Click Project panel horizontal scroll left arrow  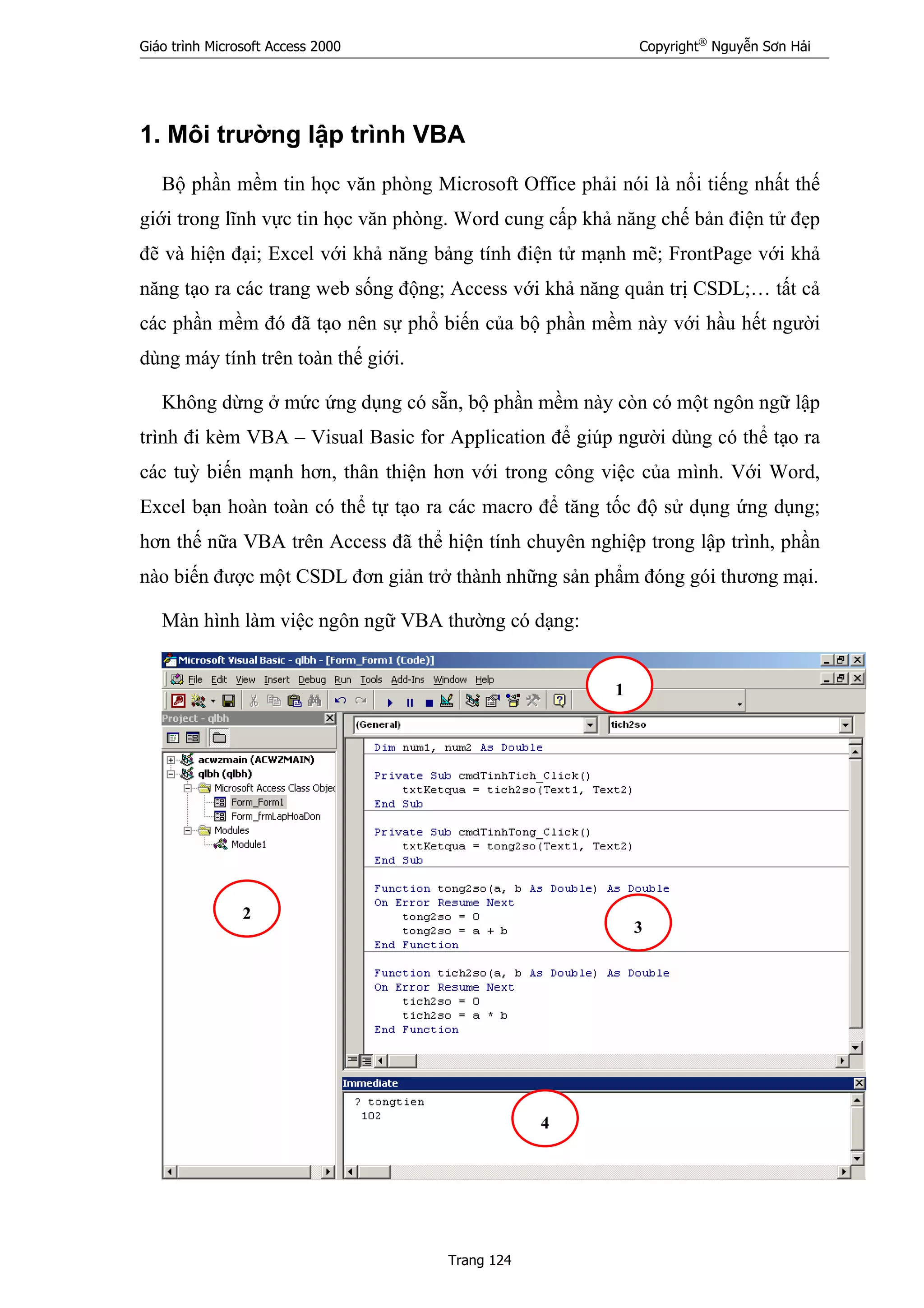click(x=170, y=1172)
